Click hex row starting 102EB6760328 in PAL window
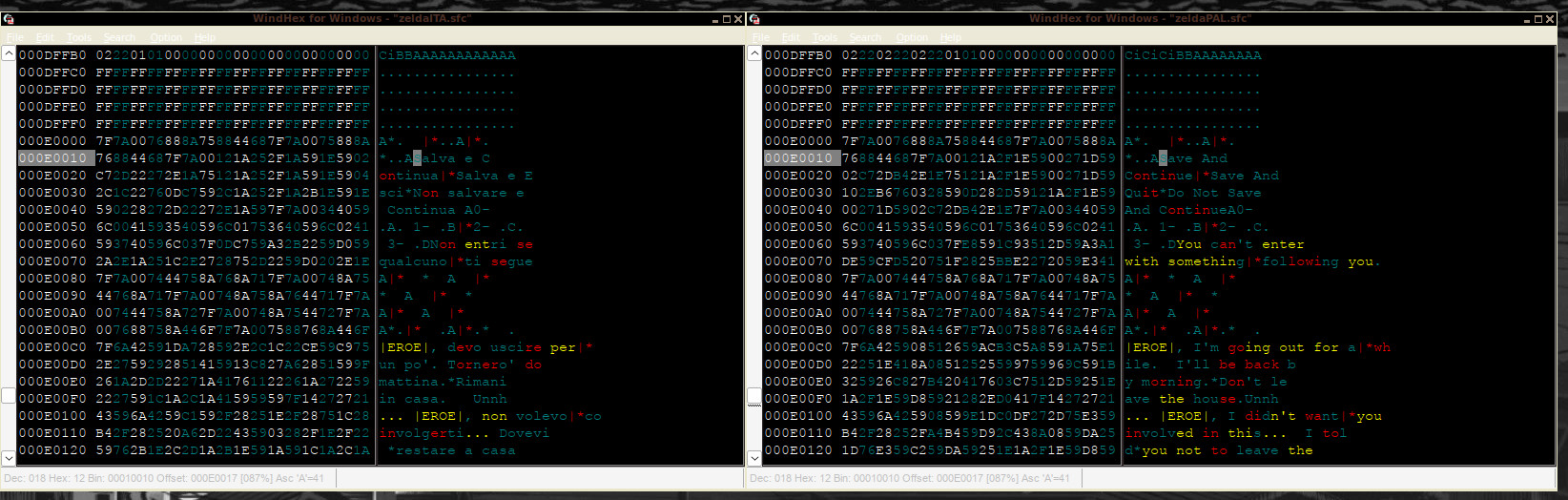The width and height of the screenshot is (1568, 500). click(979, 193)
